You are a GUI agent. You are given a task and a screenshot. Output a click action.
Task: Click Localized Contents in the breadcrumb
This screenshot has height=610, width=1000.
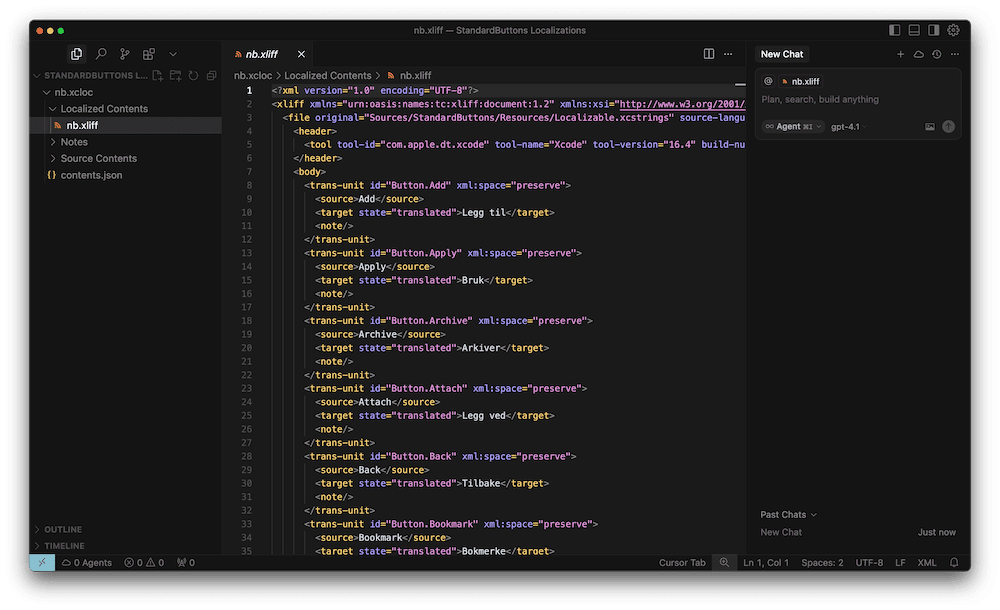tap(328, 75)
